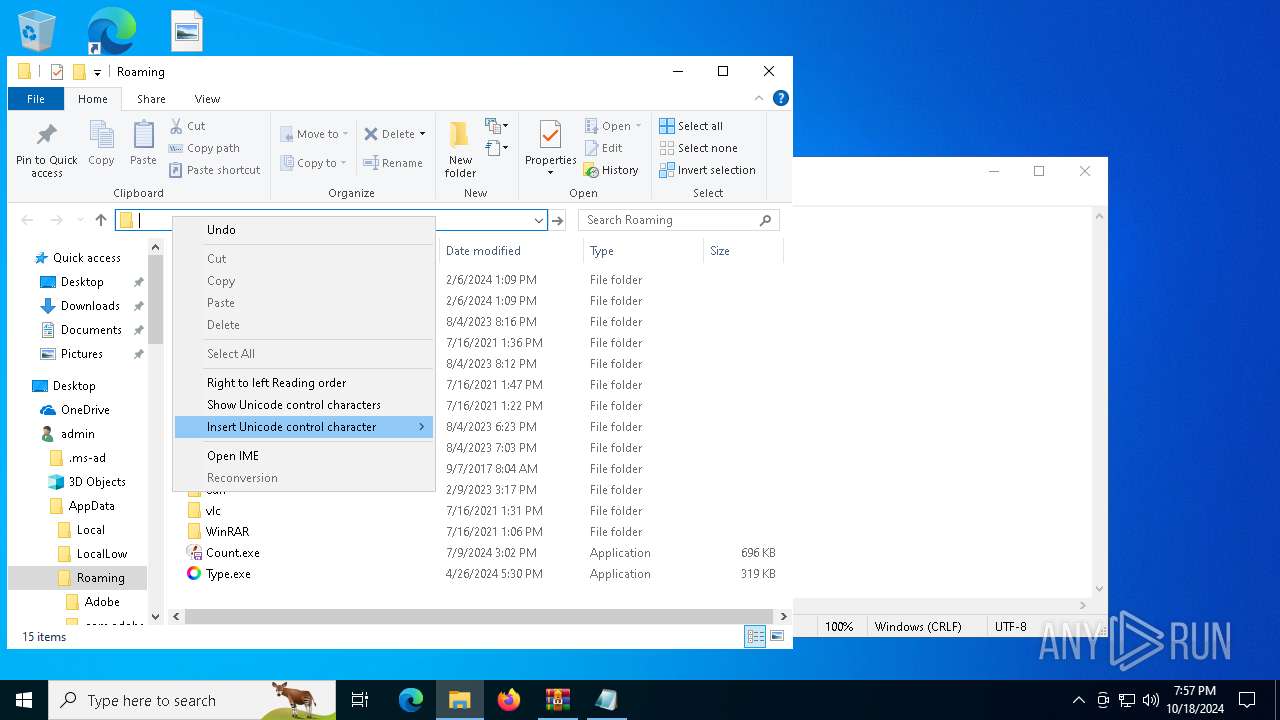Open the File tab
This screenshot has width=1280, height=720.
click(x=36, y=99)
